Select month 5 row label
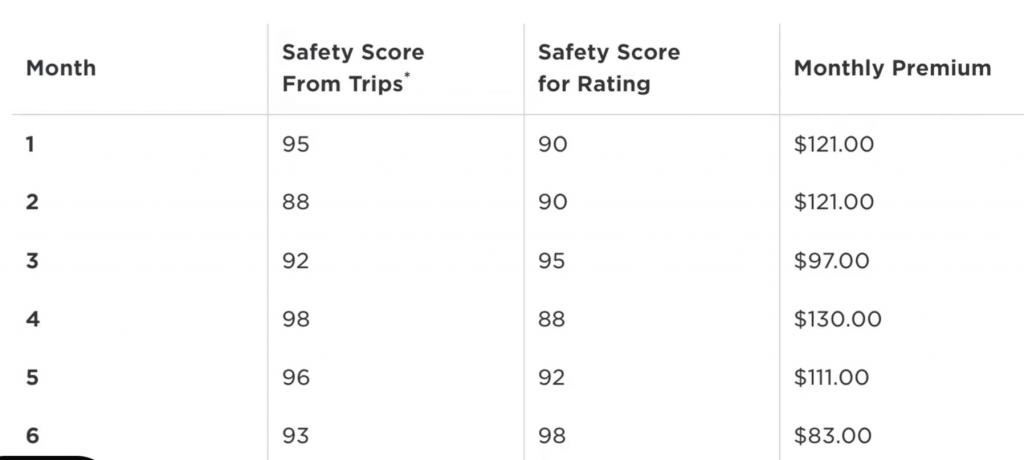 point(32,377)
